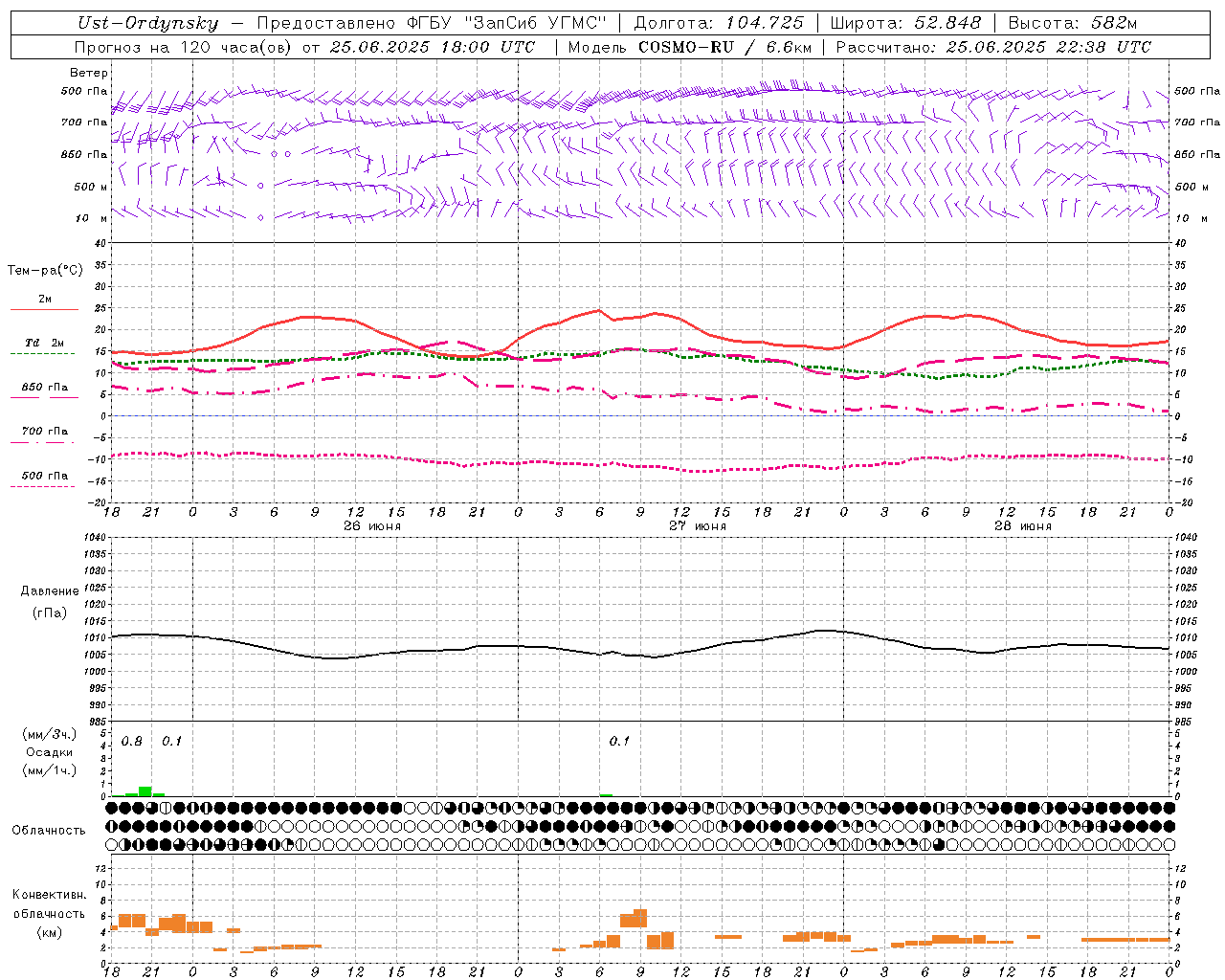
Task: Select the 'Долгота: 104.725' longitude value
Action: [x=719, y=24]
